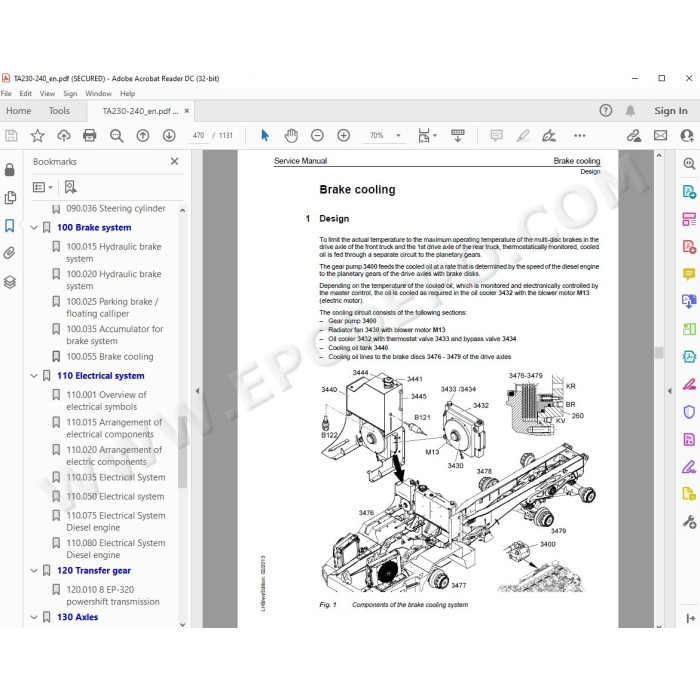Open the bookmark options dropdown
Screen dimensions: 700x700
(x=42, y=187)
